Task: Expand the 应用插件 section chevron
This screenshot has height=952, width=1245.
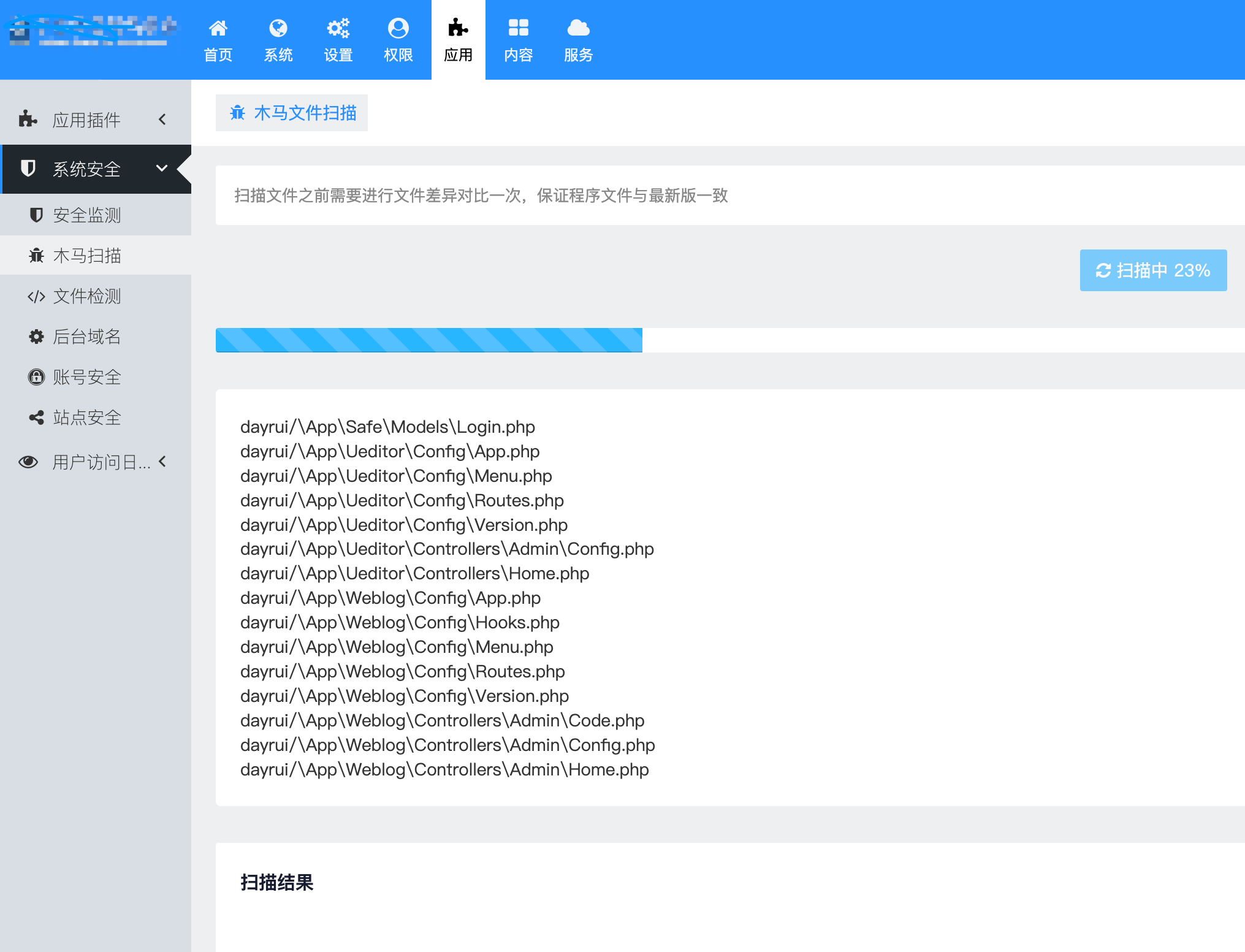Action: click(x=162, y=119)
